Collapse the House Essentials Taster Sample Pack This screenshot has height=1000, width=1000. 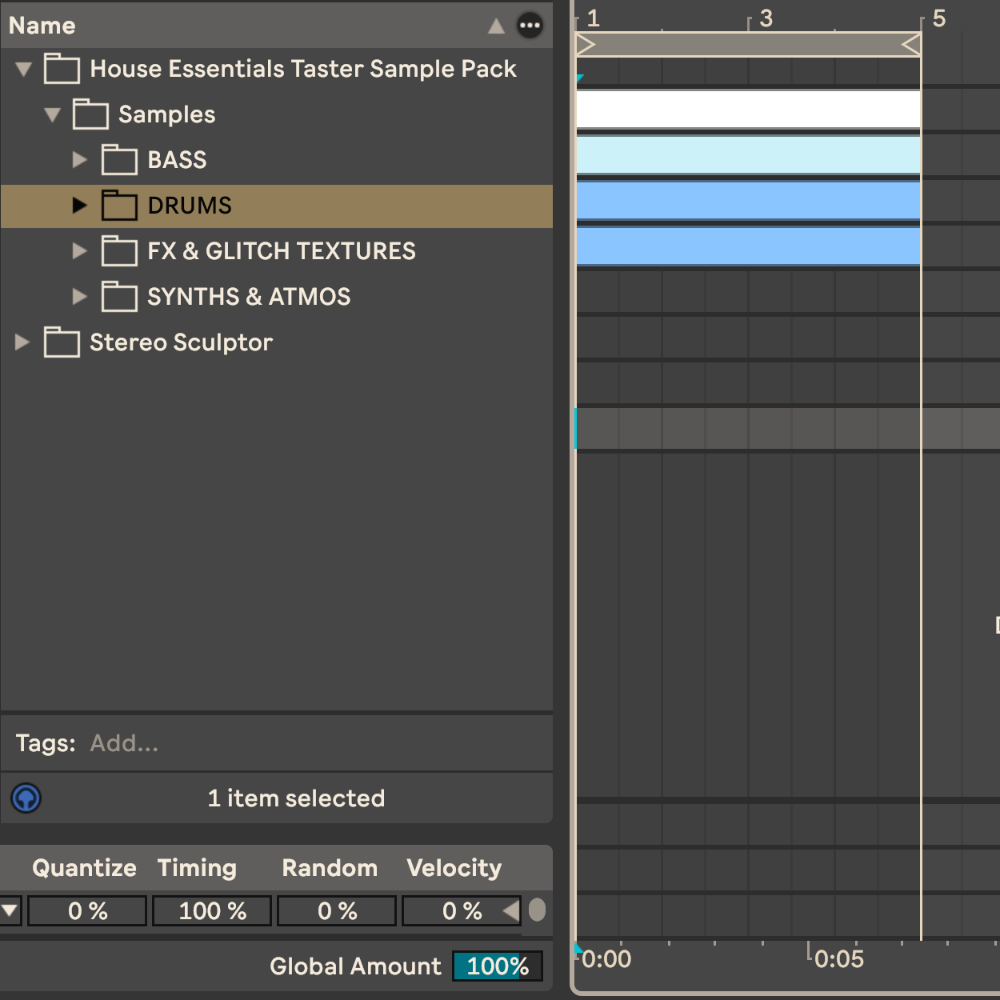tap(24, 70)
